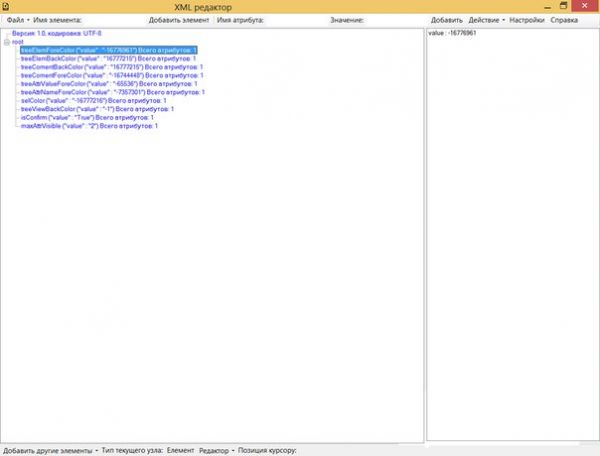Select the treeElemForeColor tree row
600x456 pixels.
pyautogui.click(x=109, y=50)
